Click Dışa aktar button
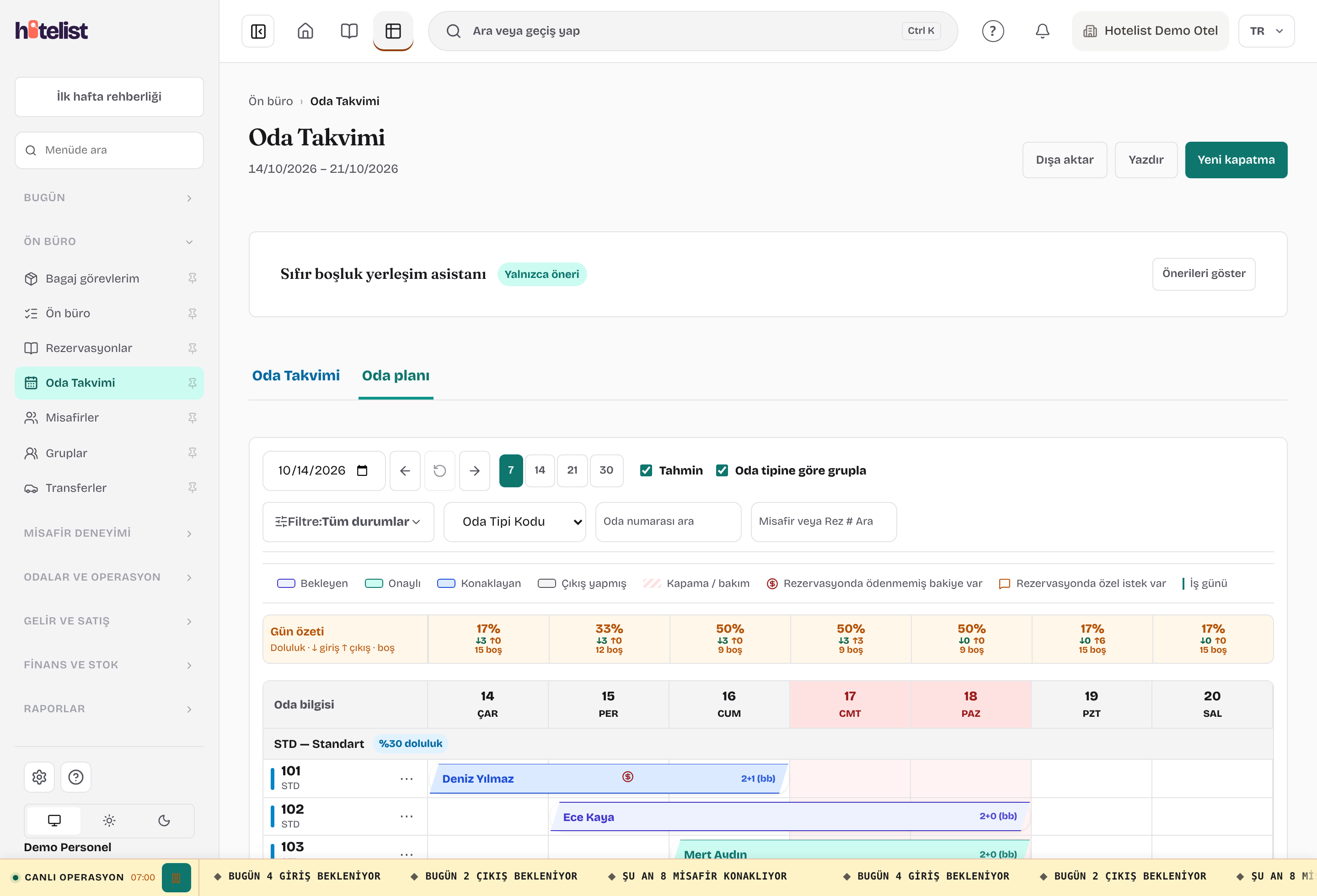Screen dimensions: 1317x896 point(1064,160)
